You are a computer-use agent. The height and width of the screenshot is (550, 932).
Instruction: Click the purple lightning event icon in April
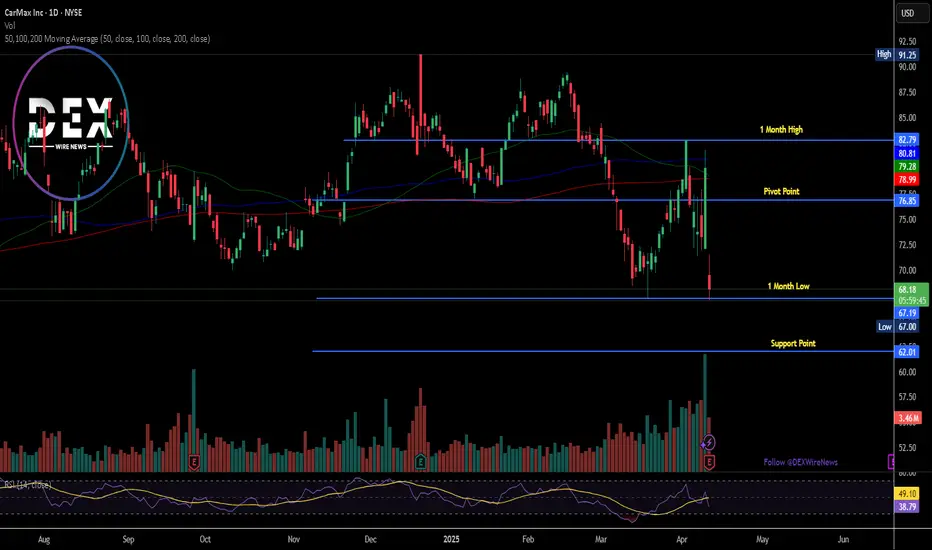coord(709,442)
